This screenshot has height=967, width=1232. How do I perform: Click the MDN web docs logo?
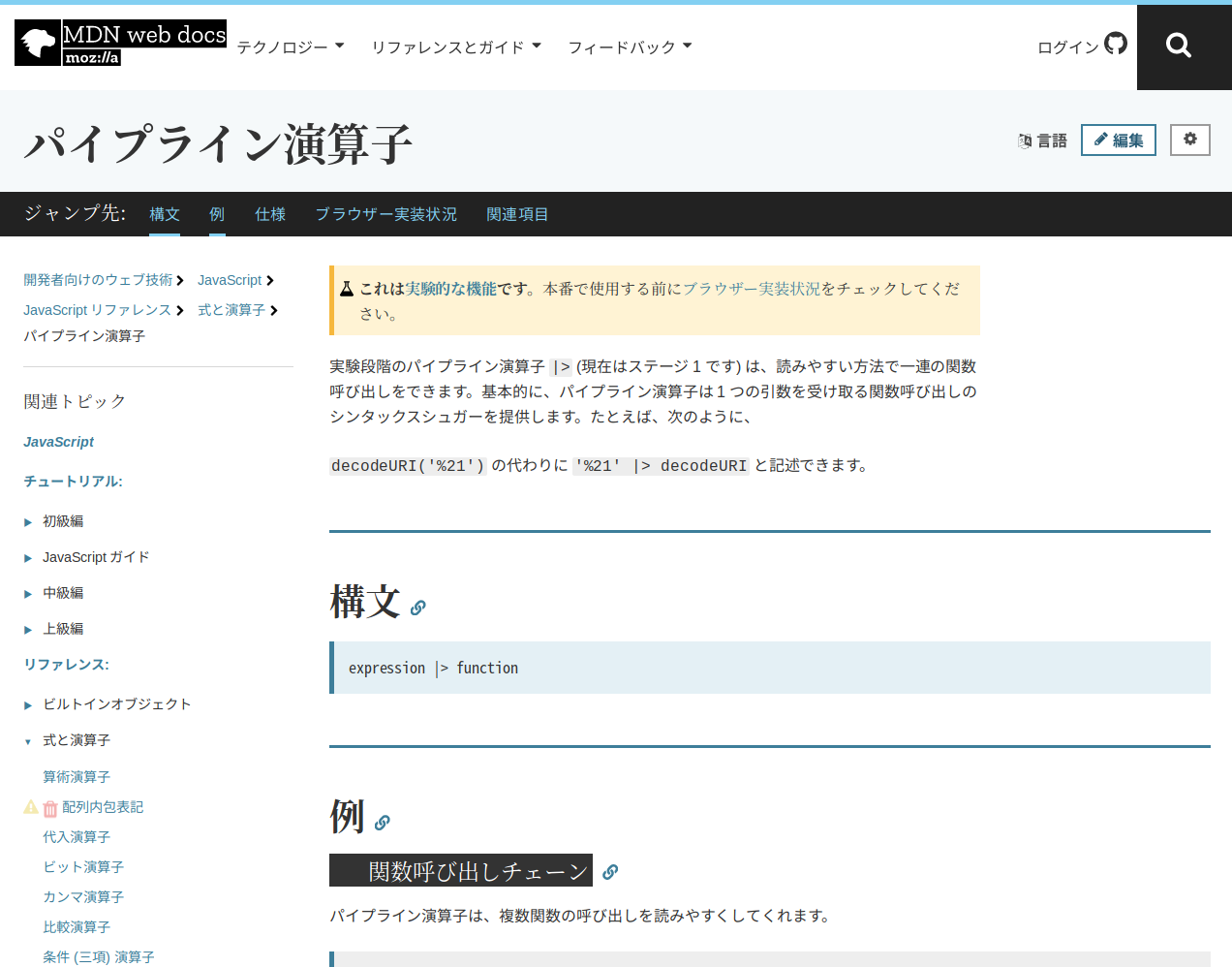(x=120, y=44)
